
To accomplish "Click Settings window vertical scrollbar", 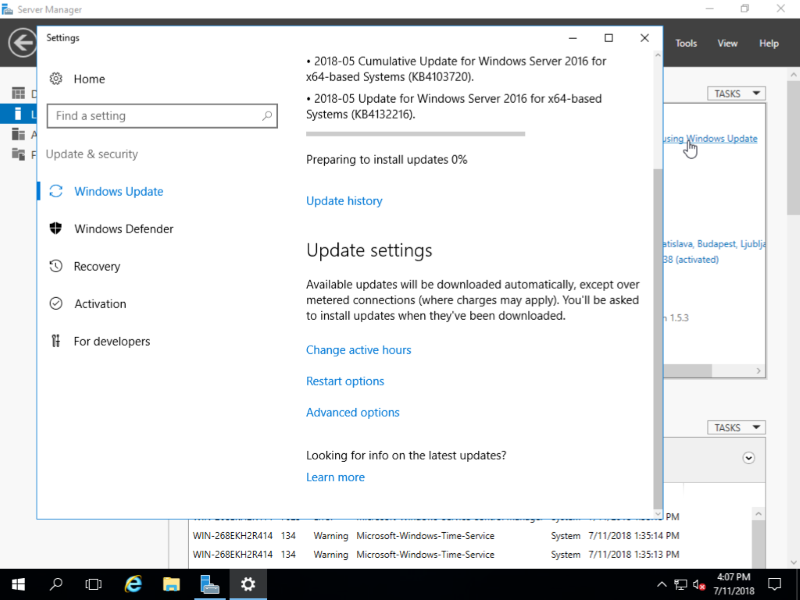I will click(658, 337).
